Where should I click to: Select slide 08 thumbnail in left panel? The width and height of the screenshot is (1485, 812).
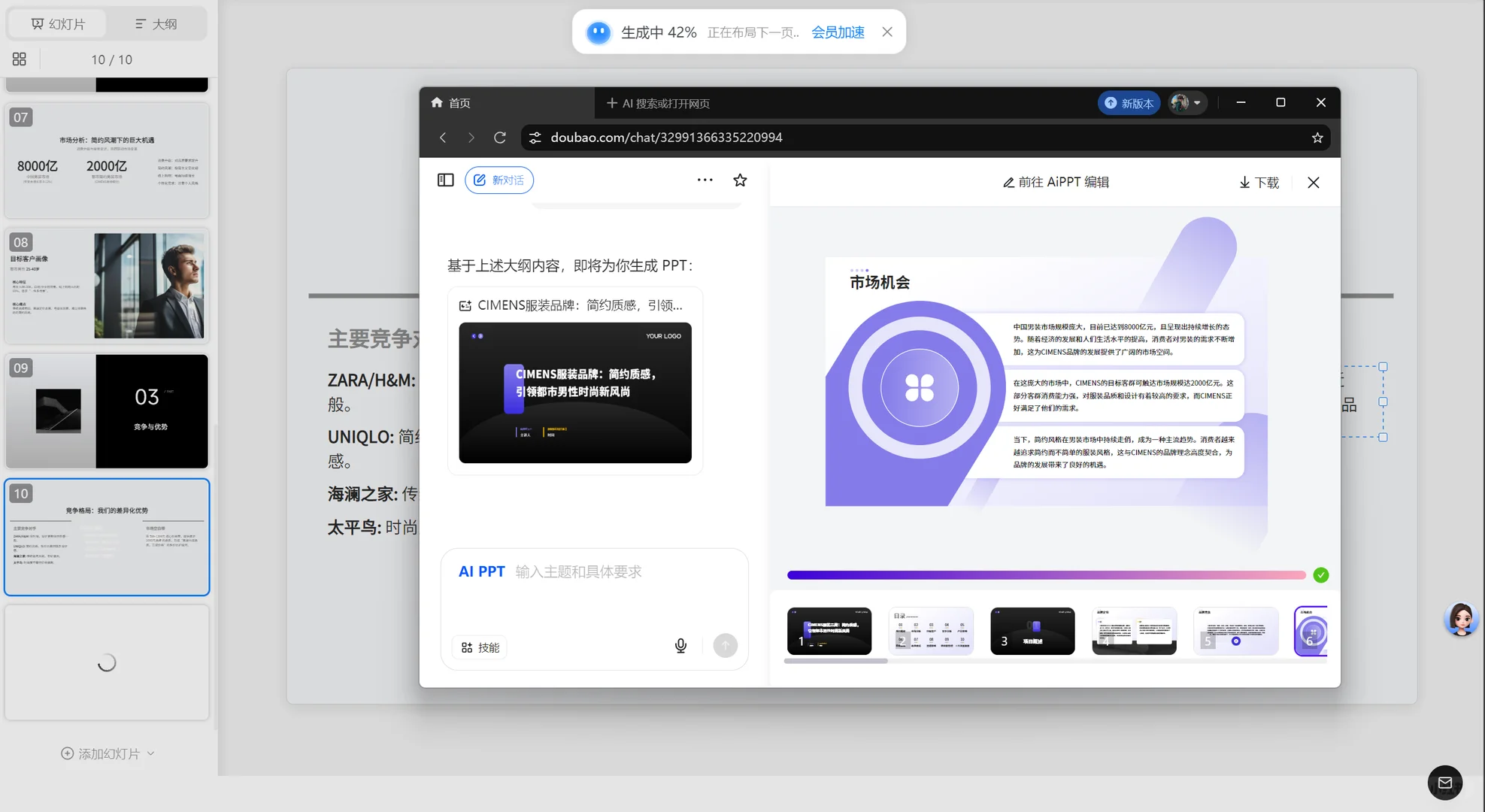[x=106, y=286]
